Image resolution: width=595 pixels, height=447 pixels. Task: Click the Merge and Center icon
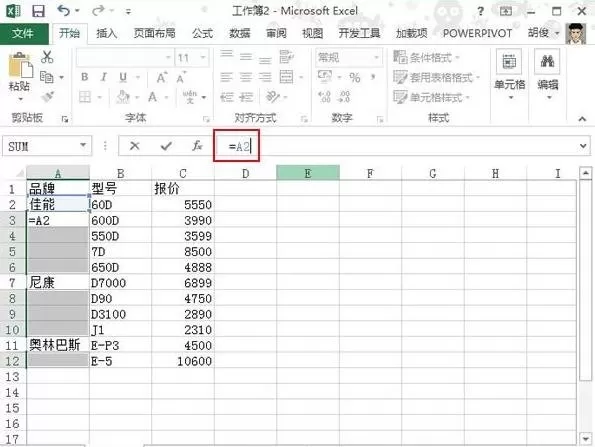coord(286,77)
